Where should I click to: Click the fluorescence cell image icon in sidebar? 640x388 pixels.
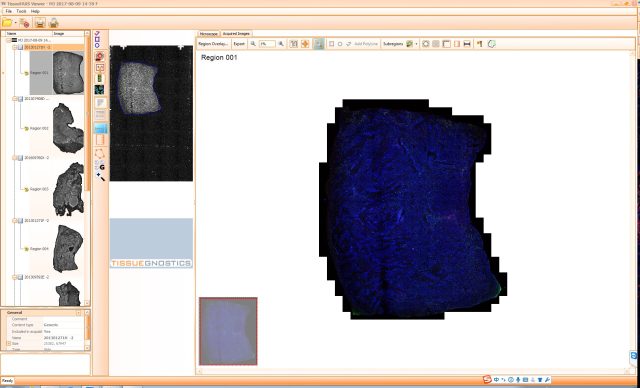pos(99,89)
